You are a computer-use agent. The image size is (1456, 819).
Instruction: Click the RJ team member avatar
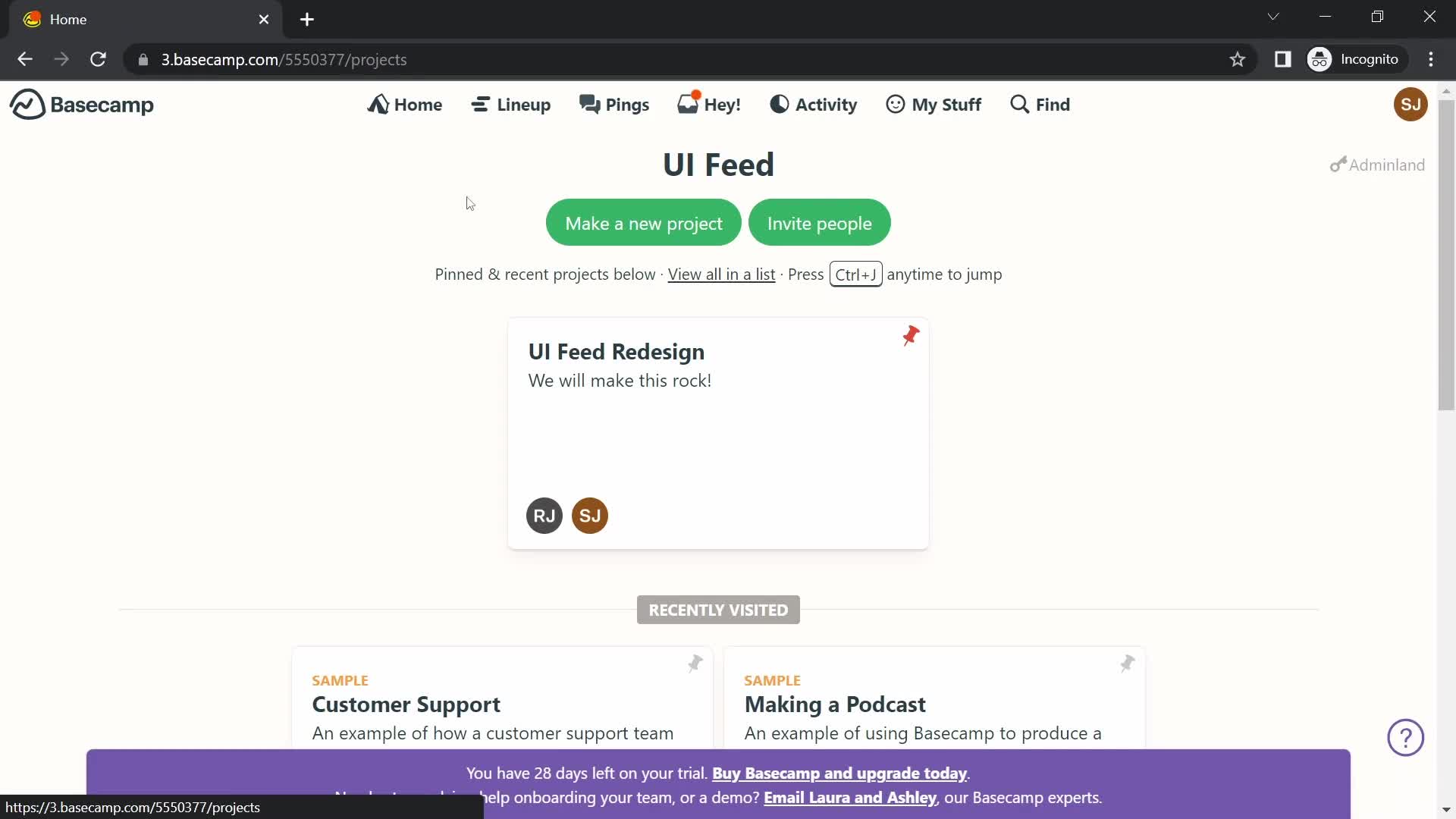[543, 515]
